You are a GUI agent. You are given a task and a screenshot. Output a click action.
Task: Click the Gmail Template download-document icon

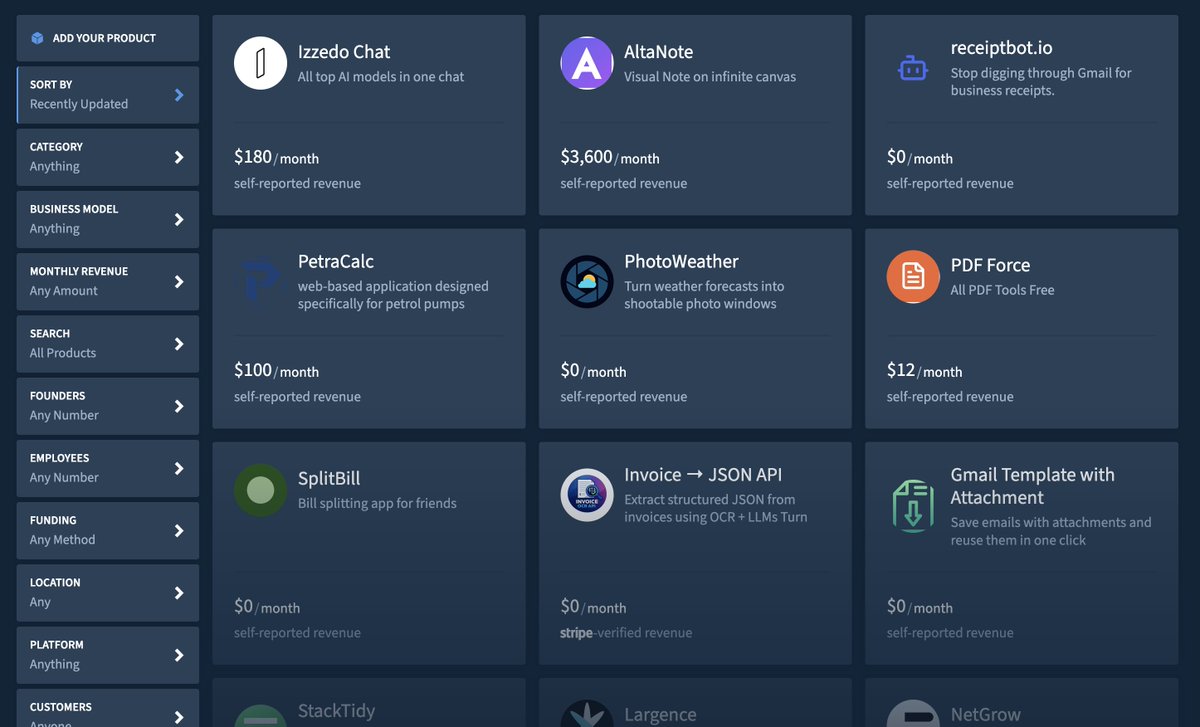913,505
